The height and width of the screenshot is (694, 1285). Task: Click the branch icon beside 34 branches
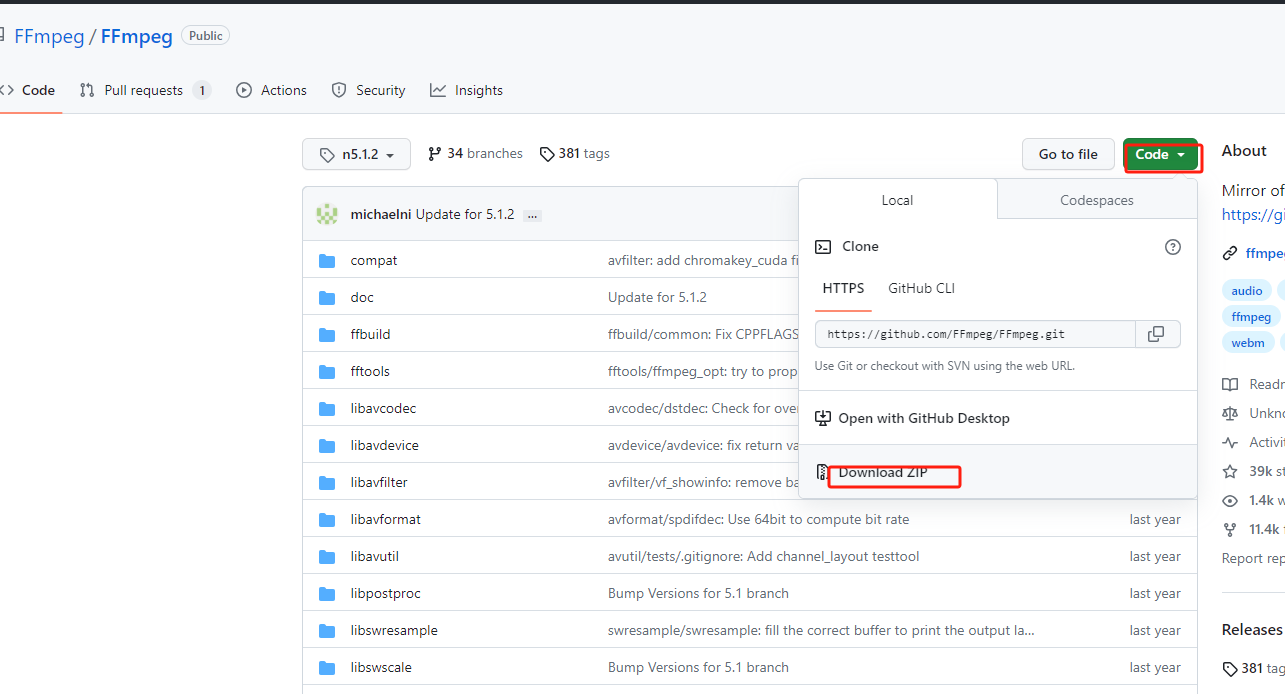(x=434, y=154)
